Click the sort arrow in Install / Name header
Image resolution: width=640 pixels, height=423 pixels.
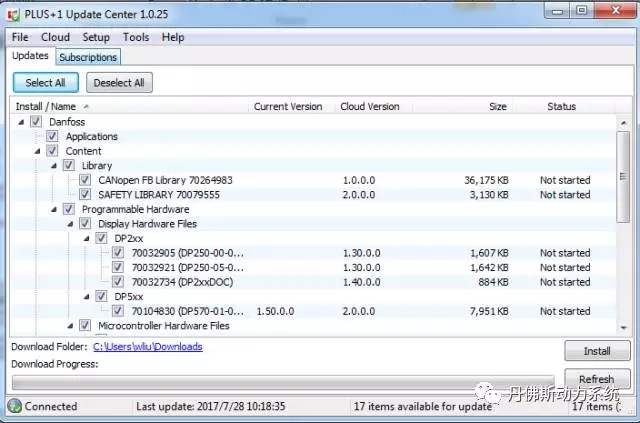point(85,106)
